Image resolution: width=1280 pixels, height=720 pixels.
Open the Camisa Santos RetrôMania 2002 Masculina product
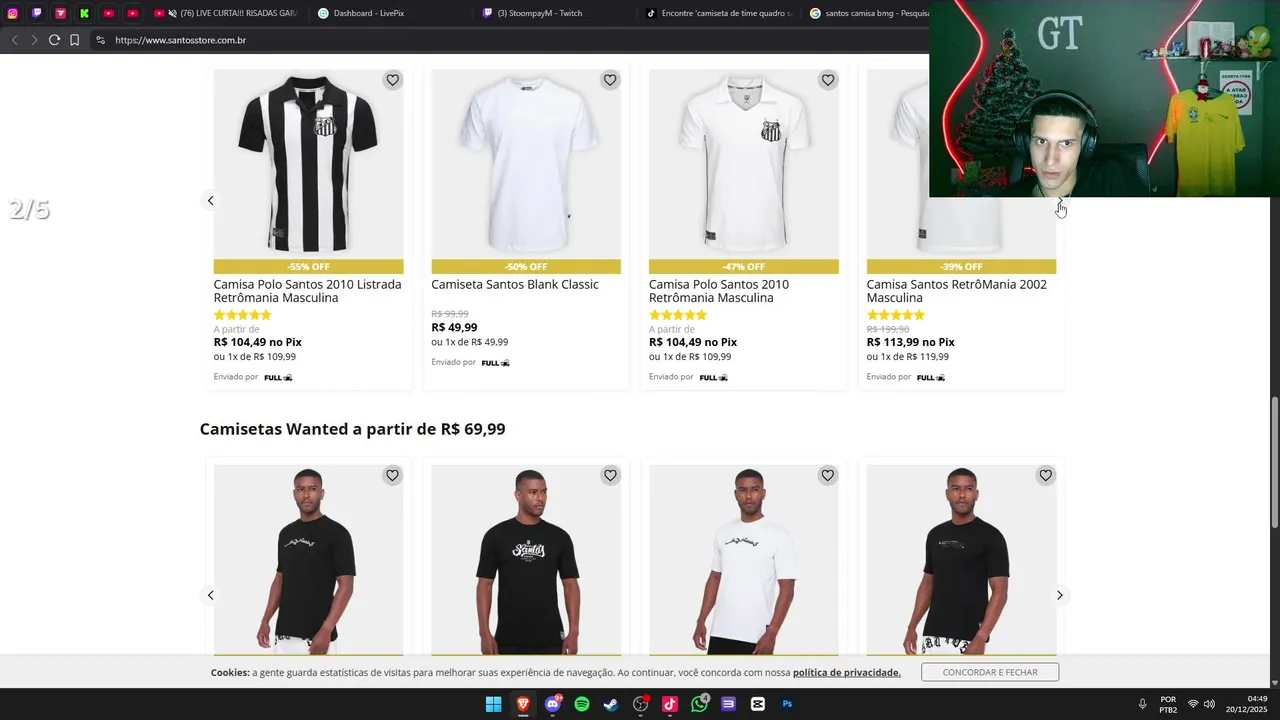click(x=956, y=291)
